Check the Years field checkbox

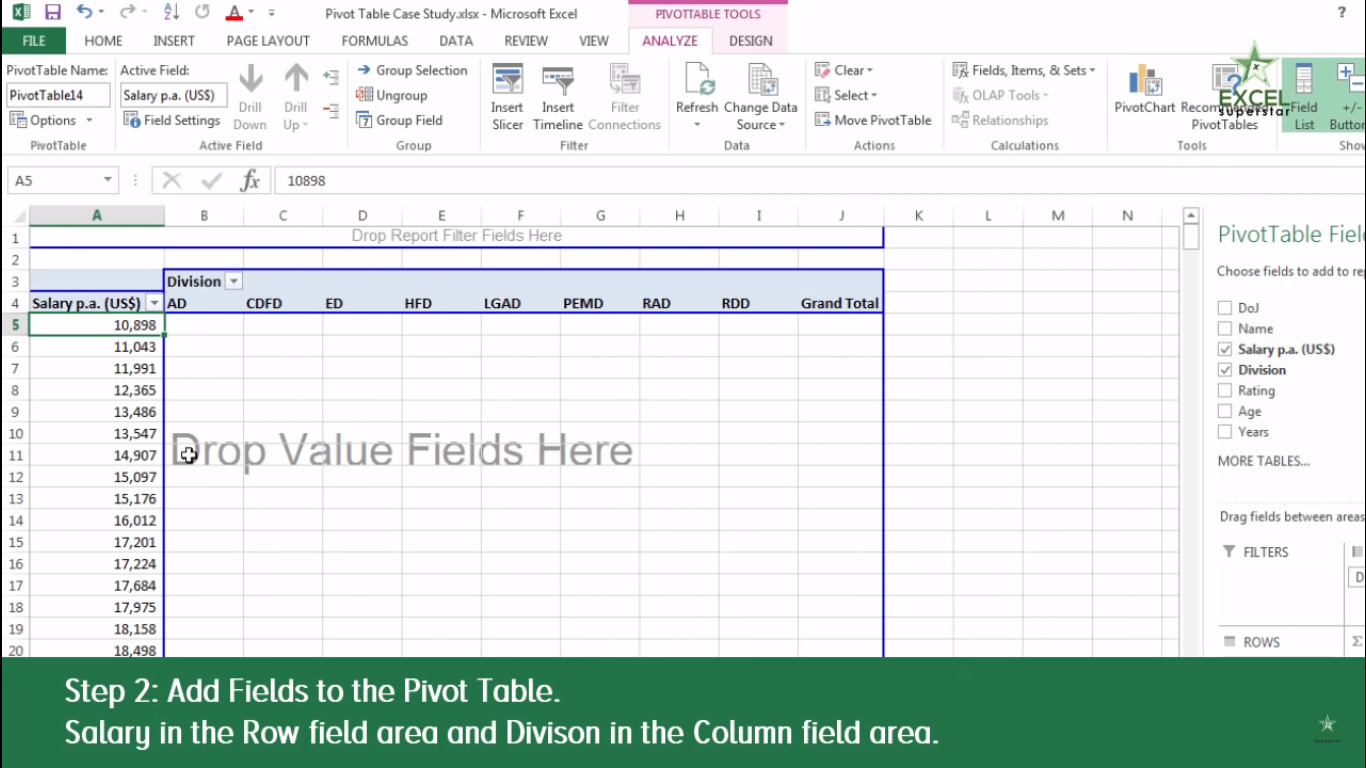(1225, 432)
